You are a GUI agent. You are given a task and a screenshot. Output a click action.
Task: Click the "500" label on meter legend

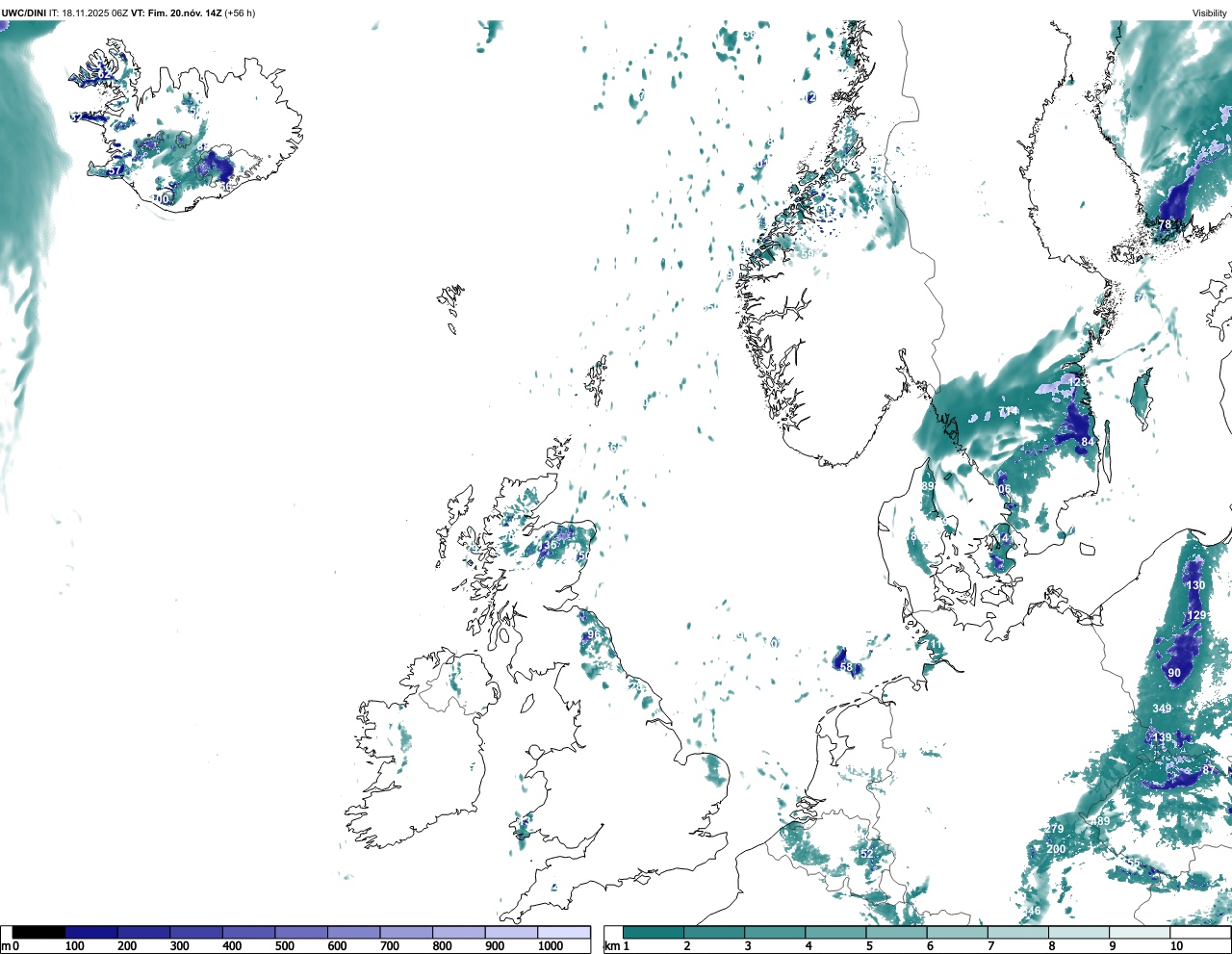[285, 946]
